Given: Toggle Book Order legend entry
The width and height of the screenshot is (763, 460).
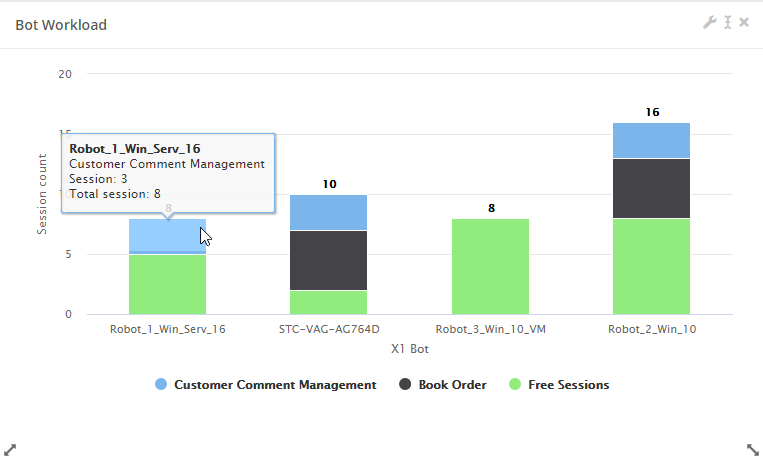Looking at the screenshot, I should pyautogui.click(x=443, y=385).
